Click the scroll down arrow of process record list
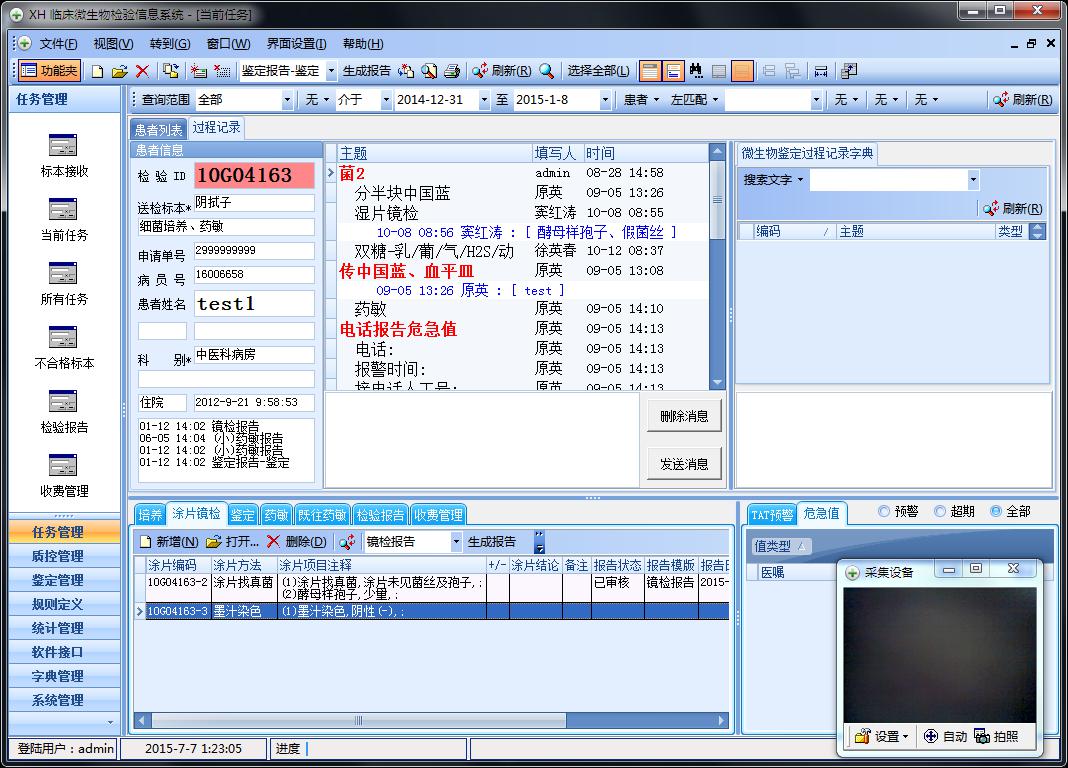Image resolution: width=1068 pixels, height=768 pixels. pos(717,382)
